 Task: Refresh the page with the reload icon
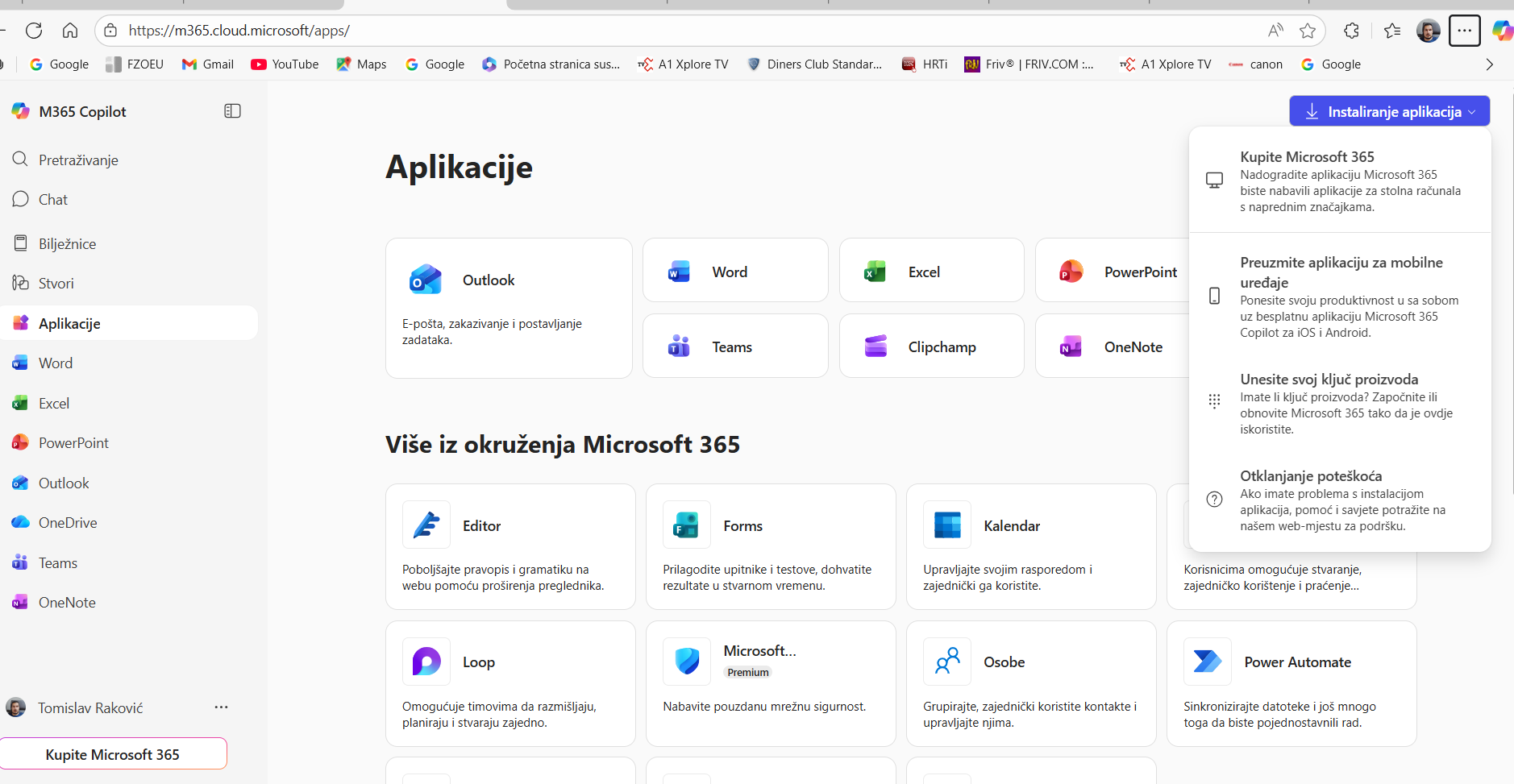(34, 31)
